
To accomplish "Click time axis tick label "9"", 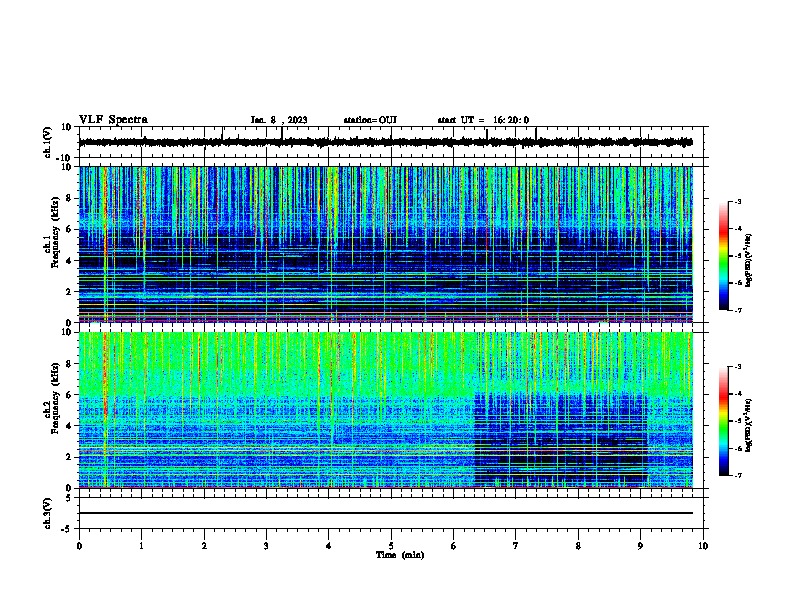I will point(640,546).
